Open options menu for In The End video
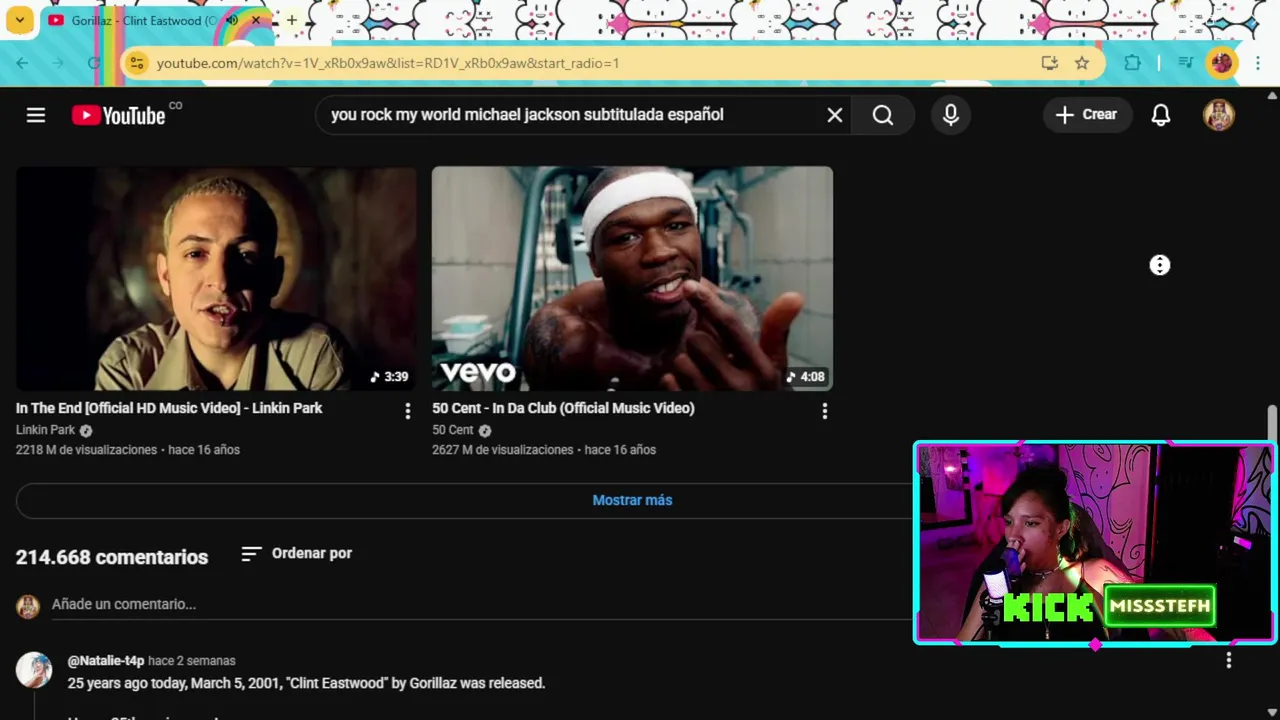This screenshot has width=1280, height=720. [407, 411]
